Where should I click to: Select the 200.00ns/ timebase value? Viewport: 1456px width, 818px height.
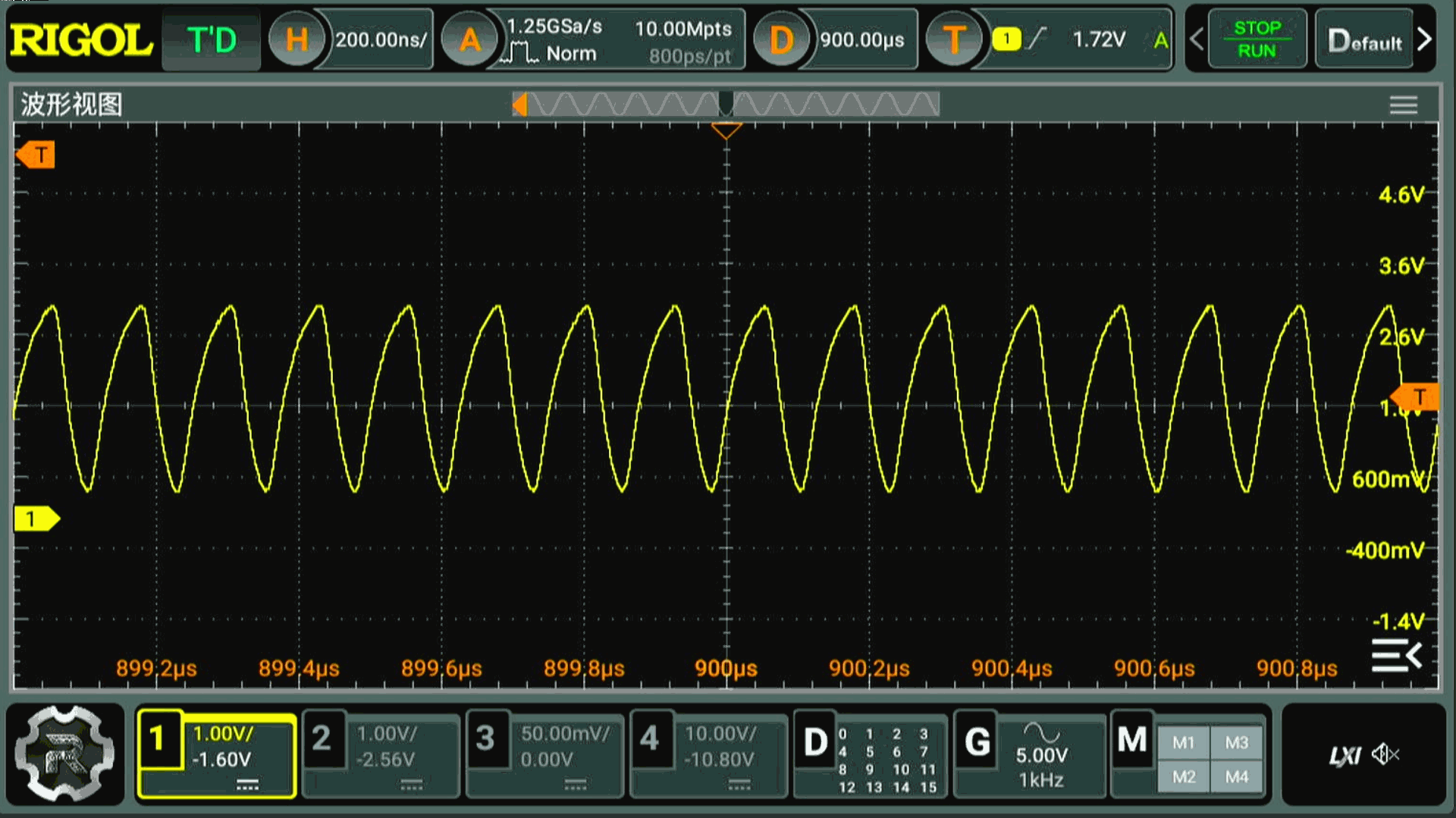point(381,39)
